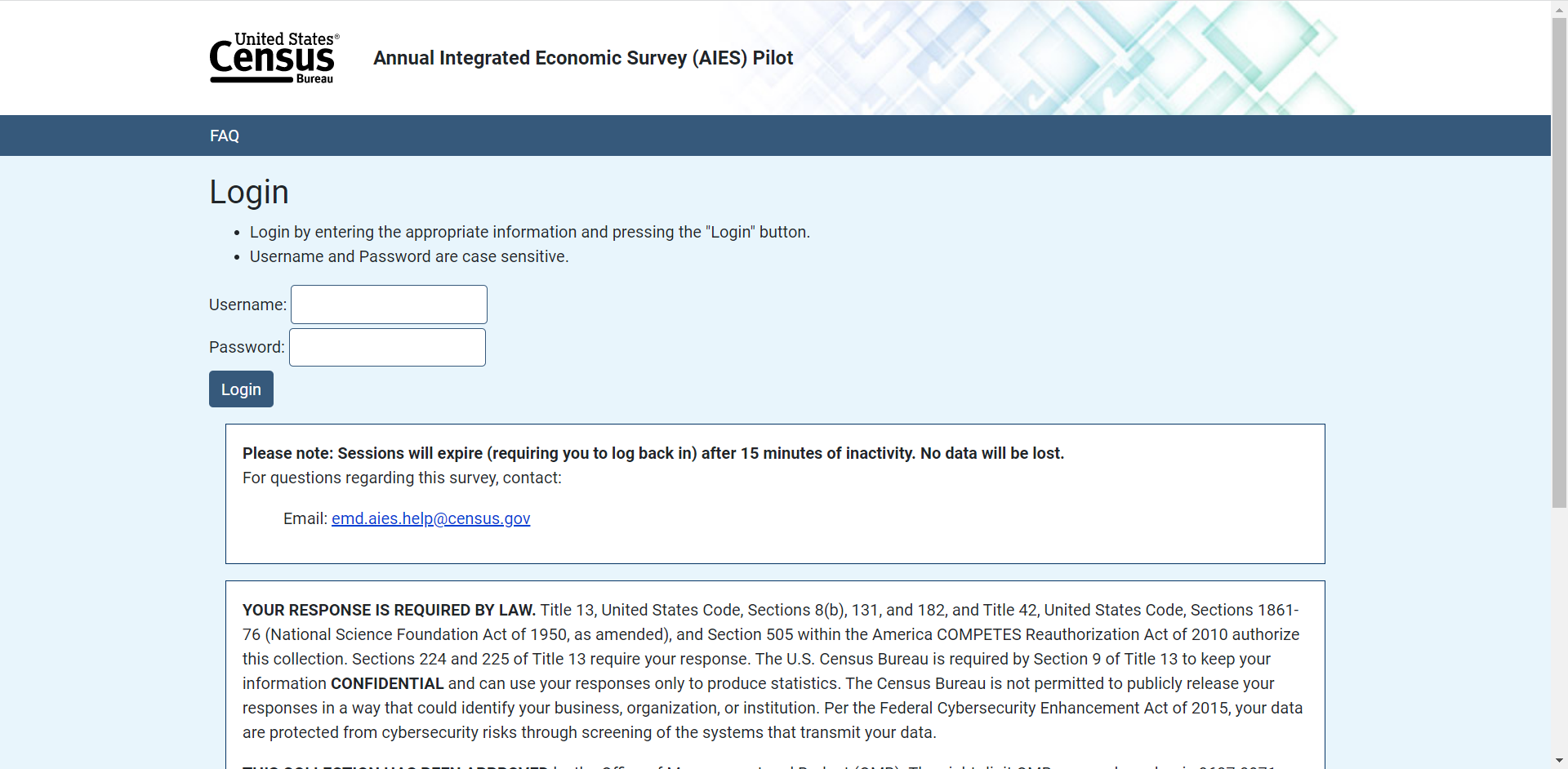The height and width of the screenshot is (769, 1568).
Task: Click the United States Census Bureau logo
Action: point(274,57)
